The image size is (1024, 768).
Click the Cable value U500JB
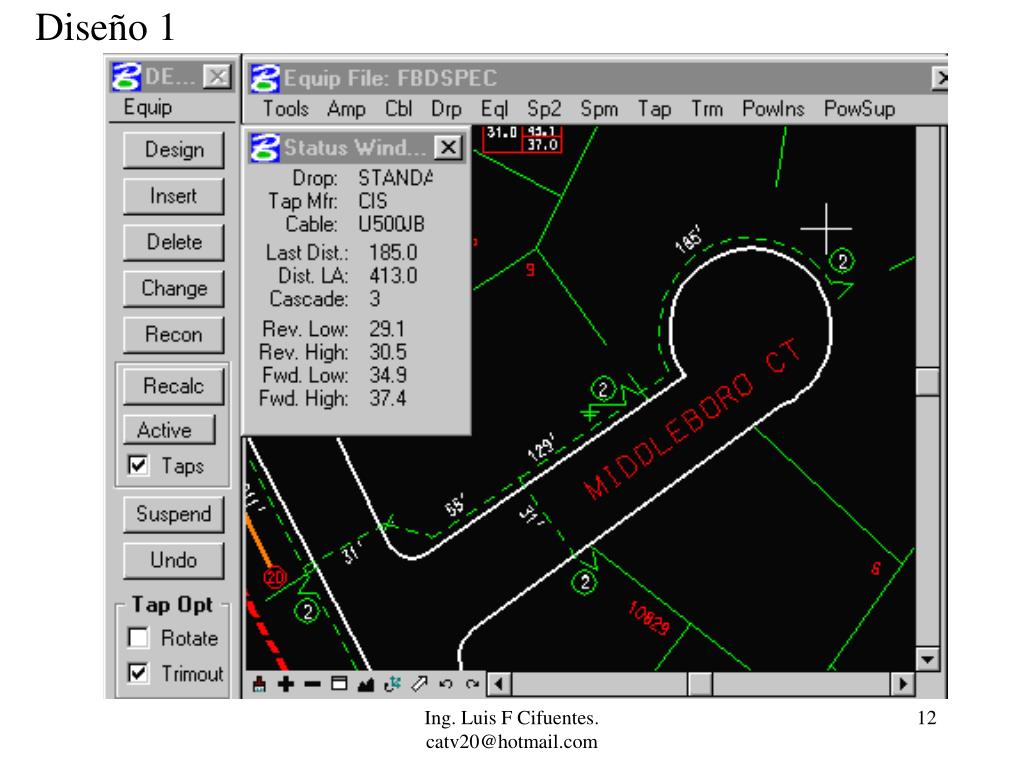pos(391,224)
